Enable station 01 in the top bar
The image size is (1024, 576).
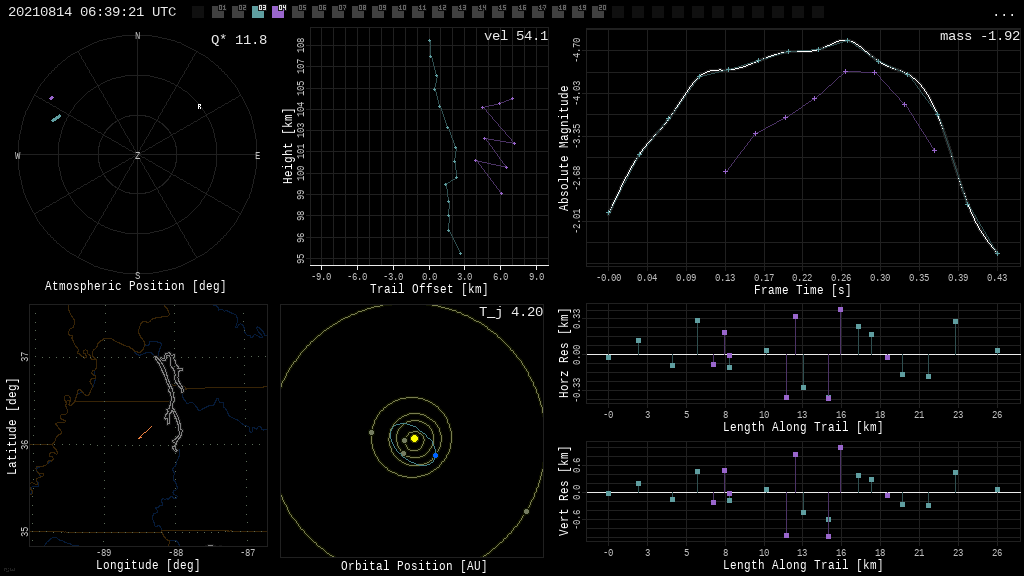point(218,12)
